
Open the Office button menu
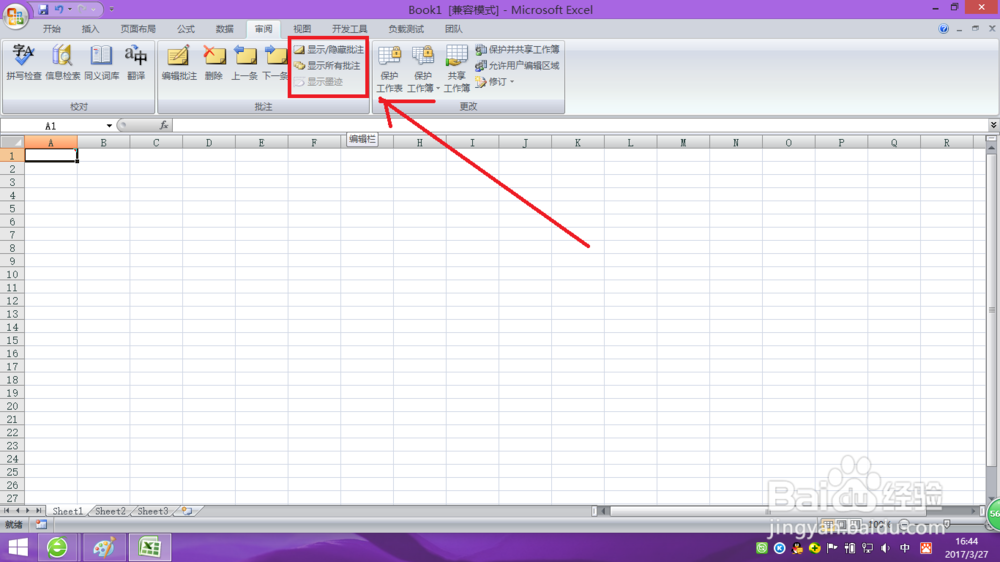click(x=15, y=15)
